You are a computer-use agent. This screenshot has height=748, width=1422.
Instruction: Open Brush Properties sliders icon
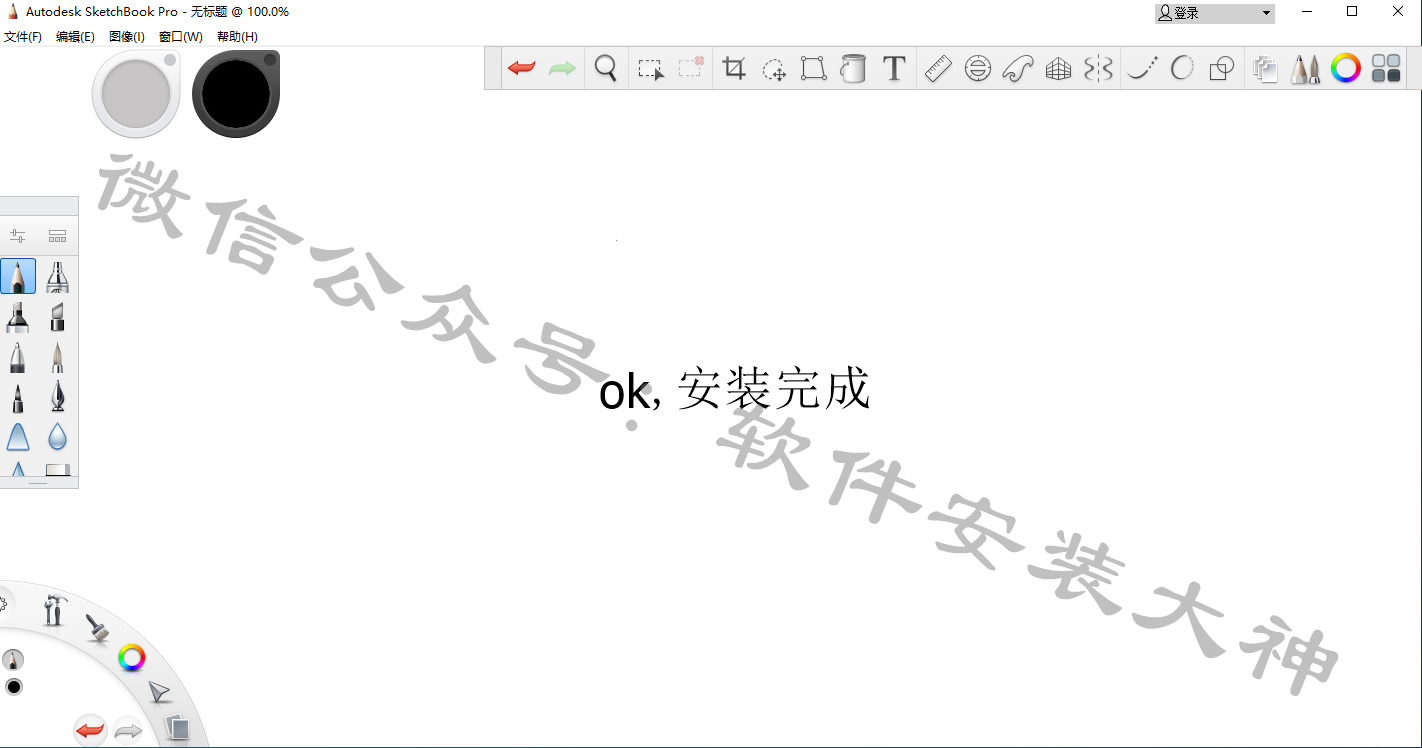point(18,236)
